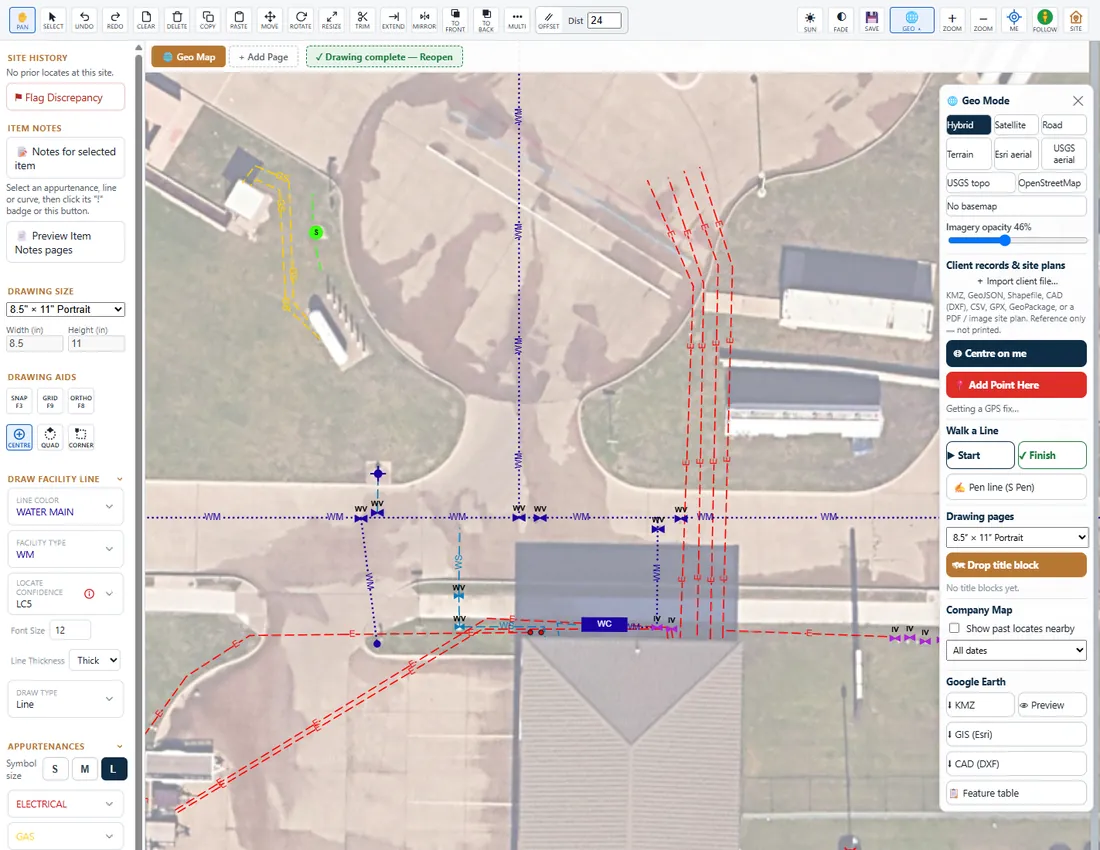Image resolution: width=1100 pixels, height=850 pixels.
Task: Set symbol size to S
Action: pyautogui.click(x=55, y=769)
